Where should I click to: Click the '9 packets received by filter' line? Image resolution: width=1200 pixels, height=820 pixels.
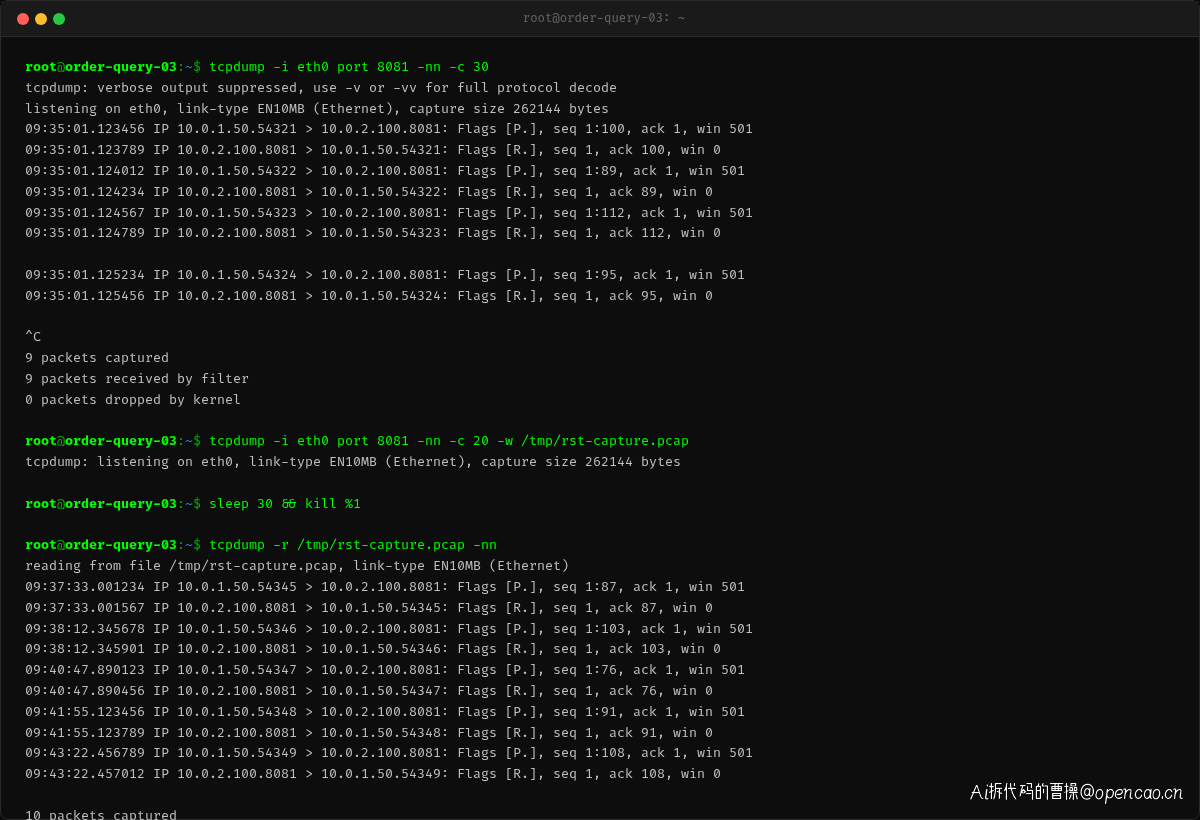pos(137,379)
